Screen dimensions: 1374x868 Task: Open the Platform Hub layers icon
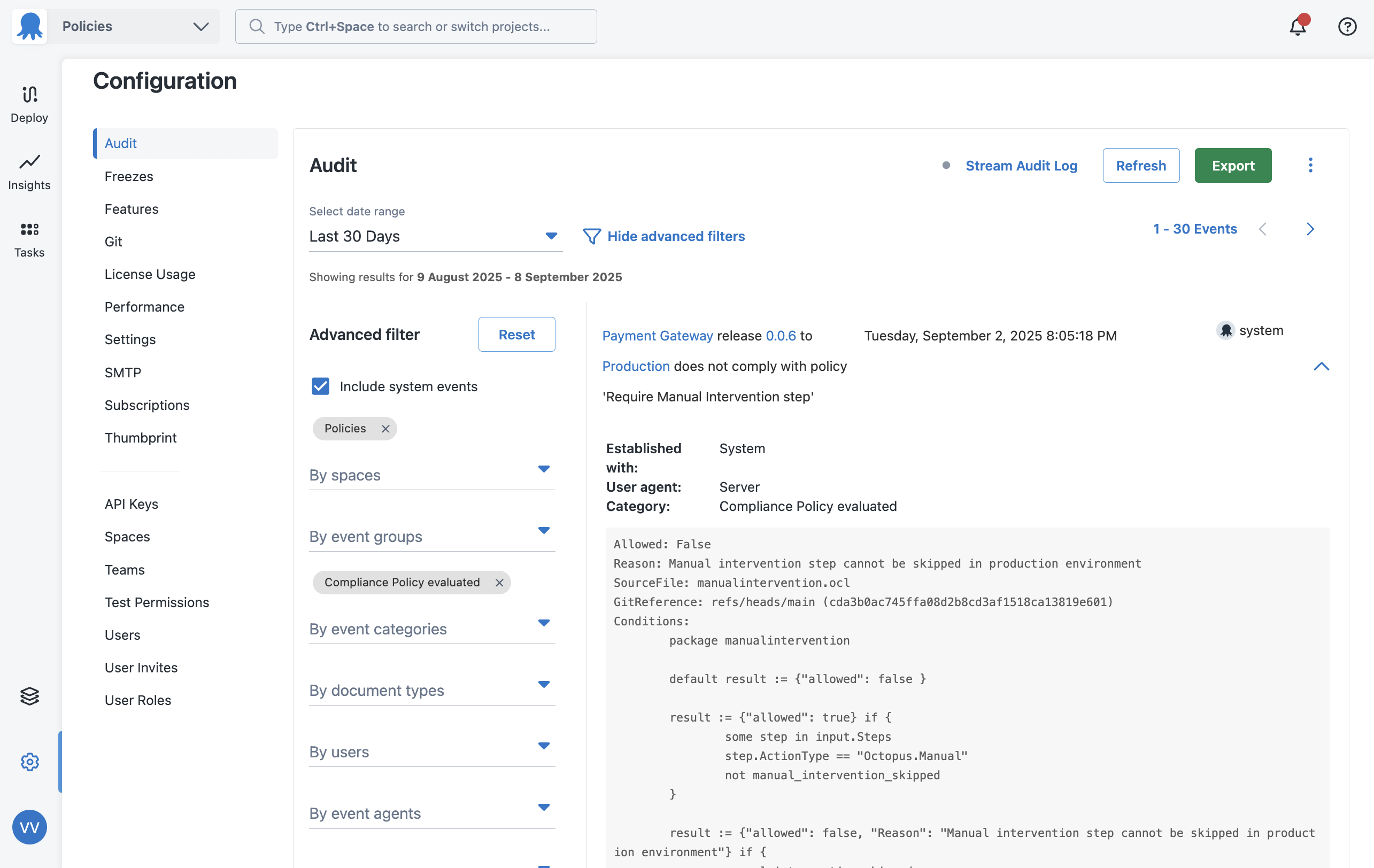click(29, 696)
